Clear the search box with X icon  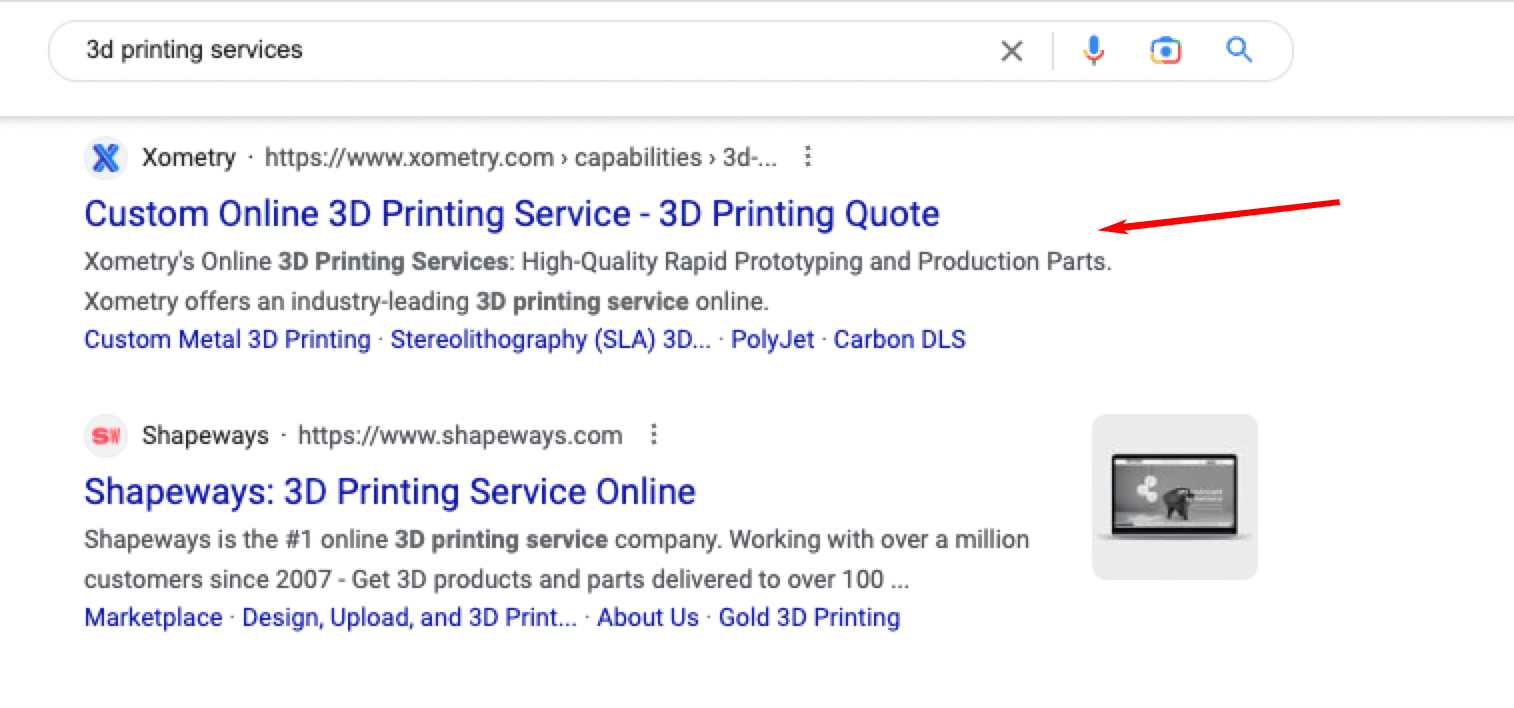1012,51
